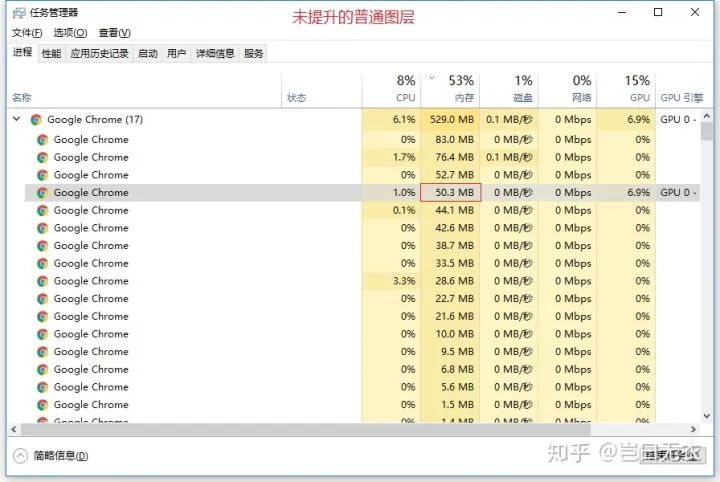This screenshot has width=720, height=482.
Task: Click Chrome icon in the 83.0 MB row
Action: click(43, 140)
